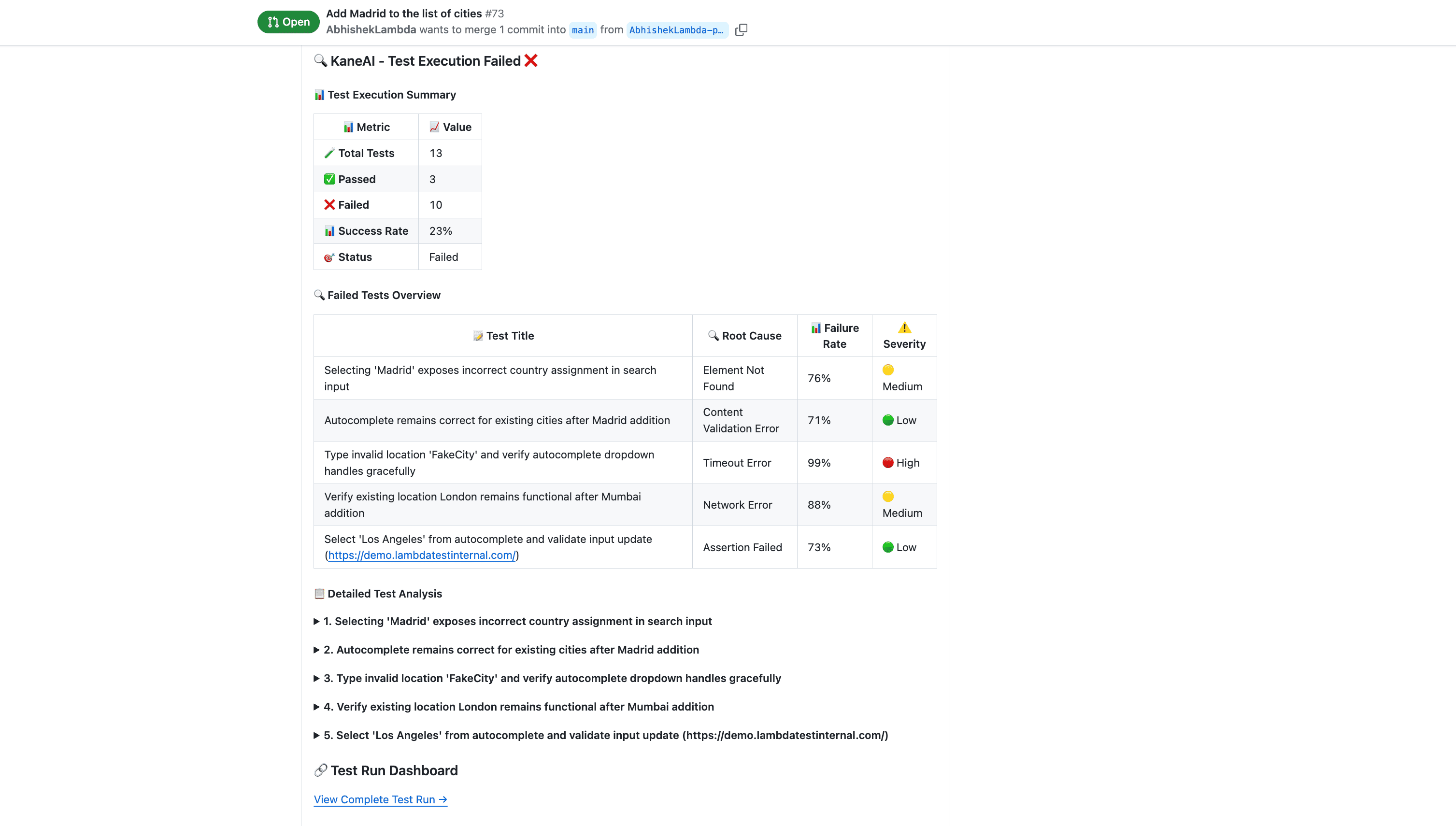Click the link chain icon beside Test Run Dashboard
This screenshot has width=1456, height=826.
pos(320,770)
